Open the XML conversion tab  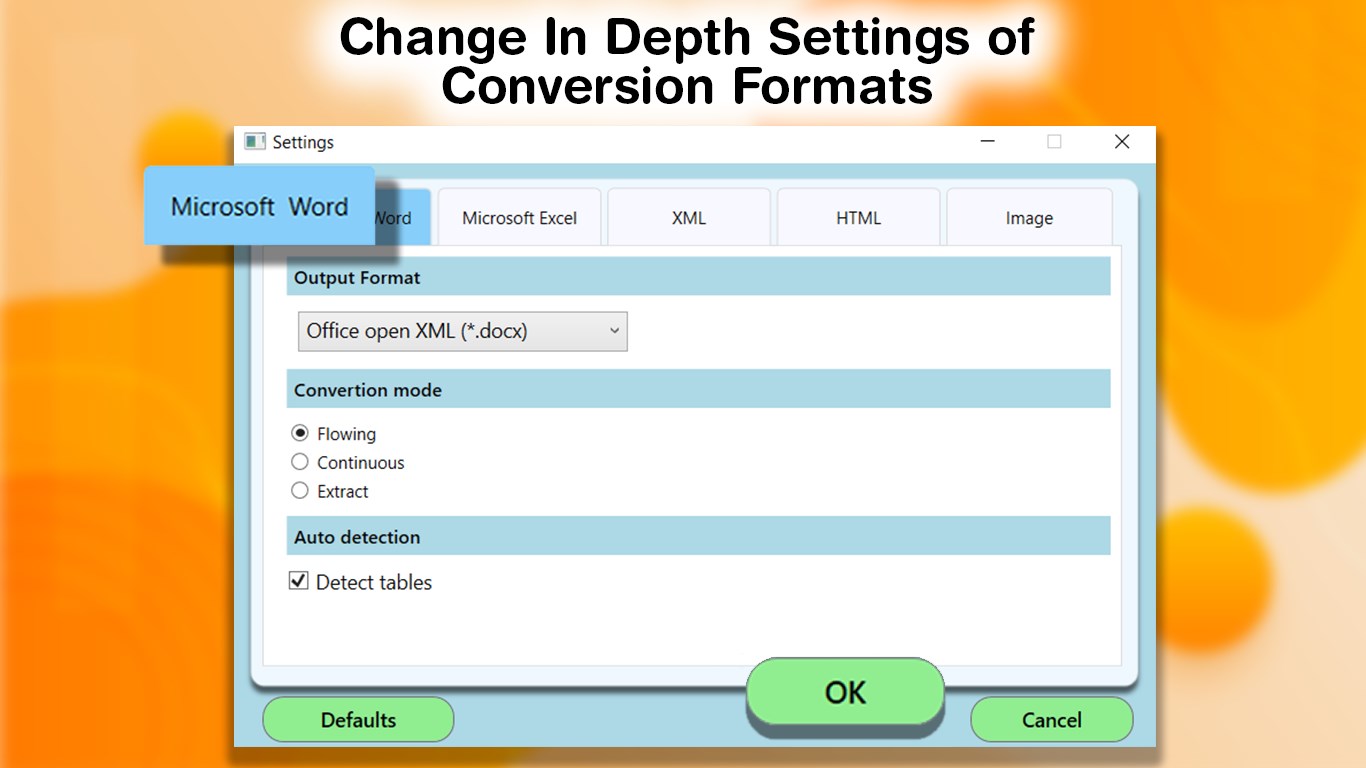pos(688,217)
